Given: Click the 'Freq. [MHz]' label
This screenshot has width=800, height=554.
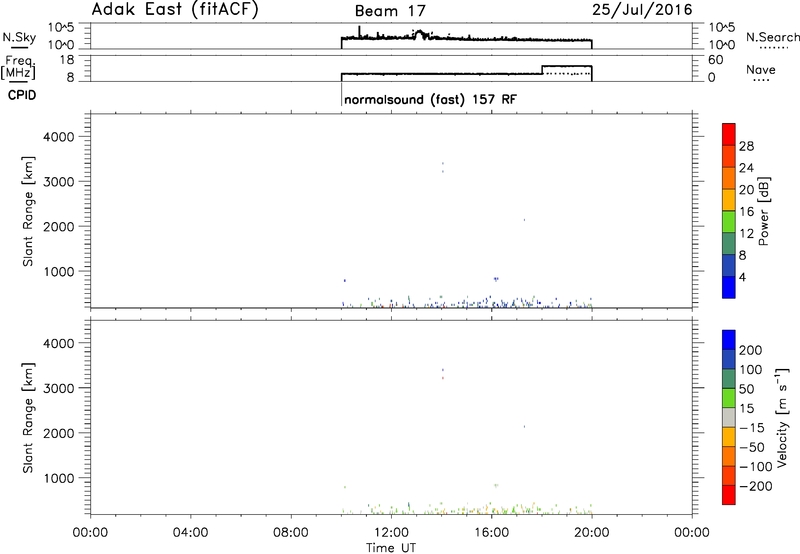Looking at the screenshot, I should click(18, 67).
